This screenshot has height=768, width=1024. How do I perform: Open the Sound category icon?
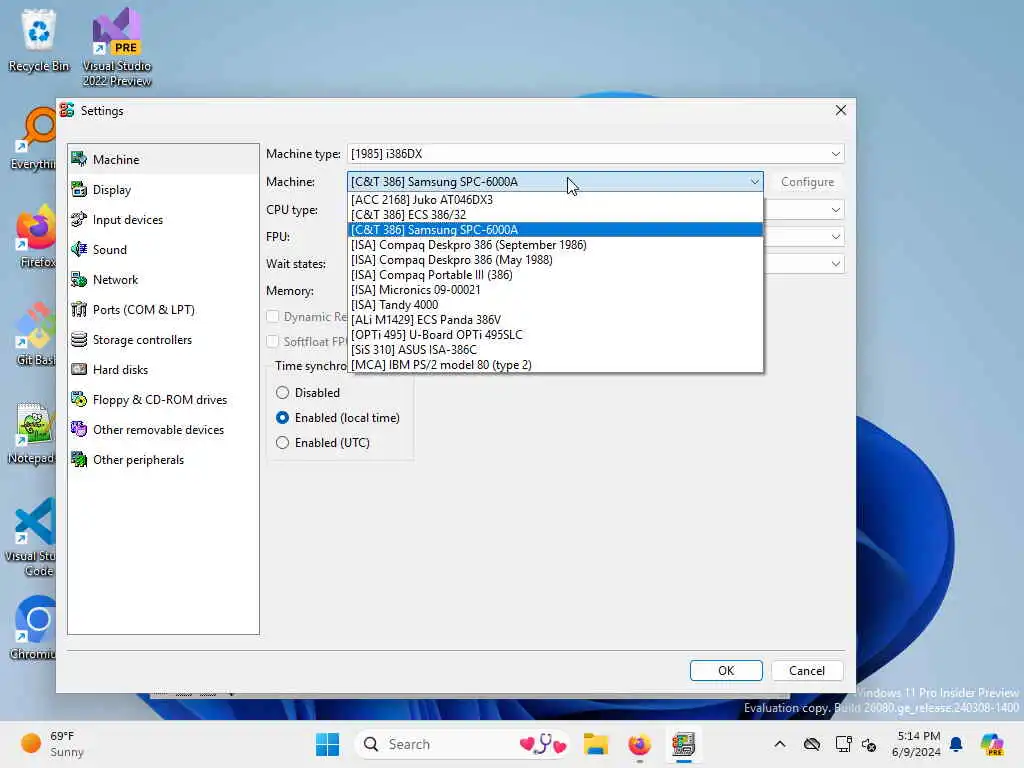pos(79,249)
